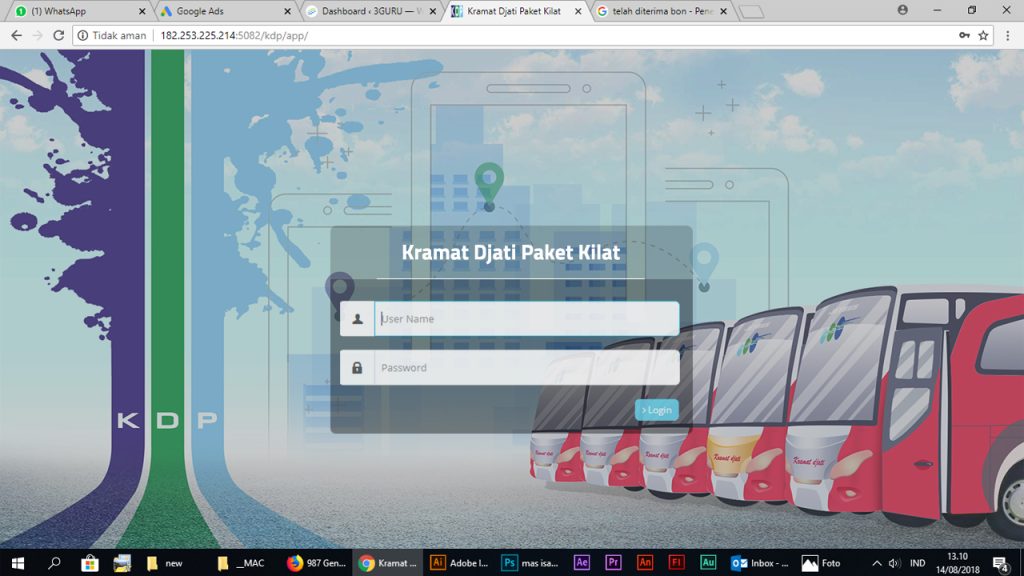Viewport: 1024px width, 576px height.
Task: Open Adobe After Effects from taskbar
Action: 581,563
